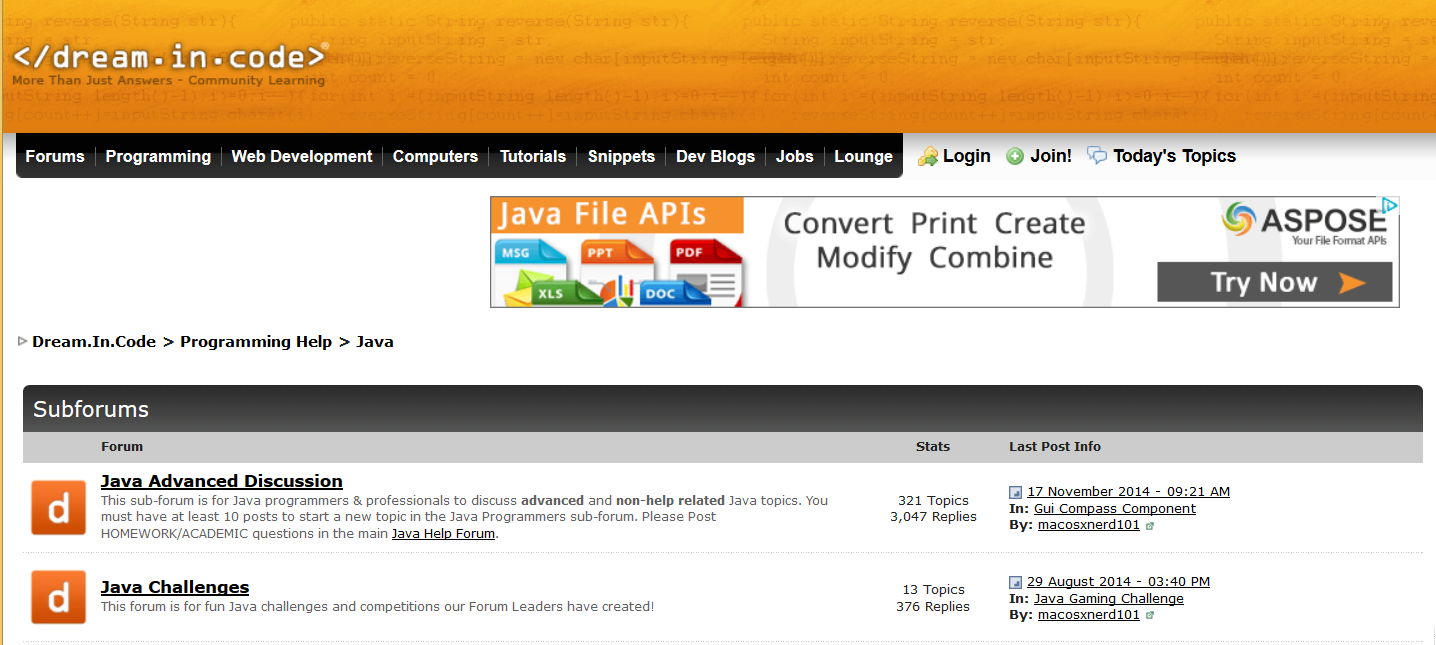
Task: Open the Computers menu
Action: coord(435,156)
